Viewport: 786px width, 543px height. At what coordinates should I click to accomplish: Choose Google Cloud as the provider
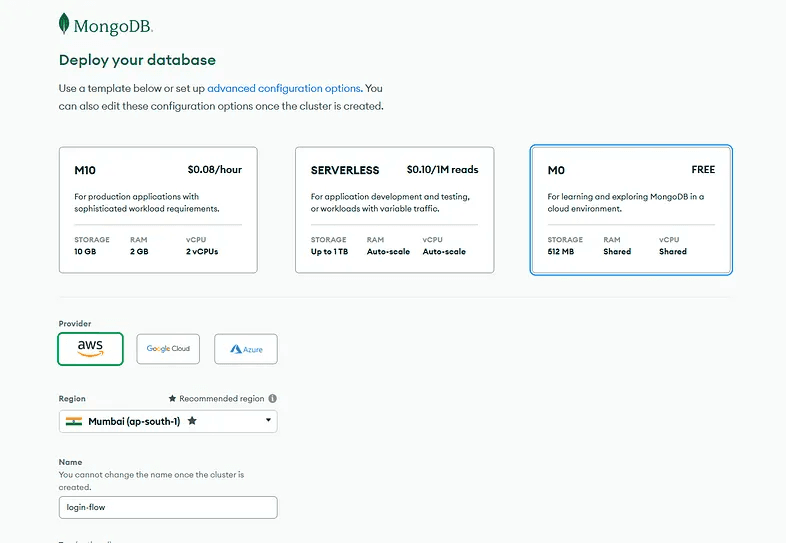click(168, 348)
